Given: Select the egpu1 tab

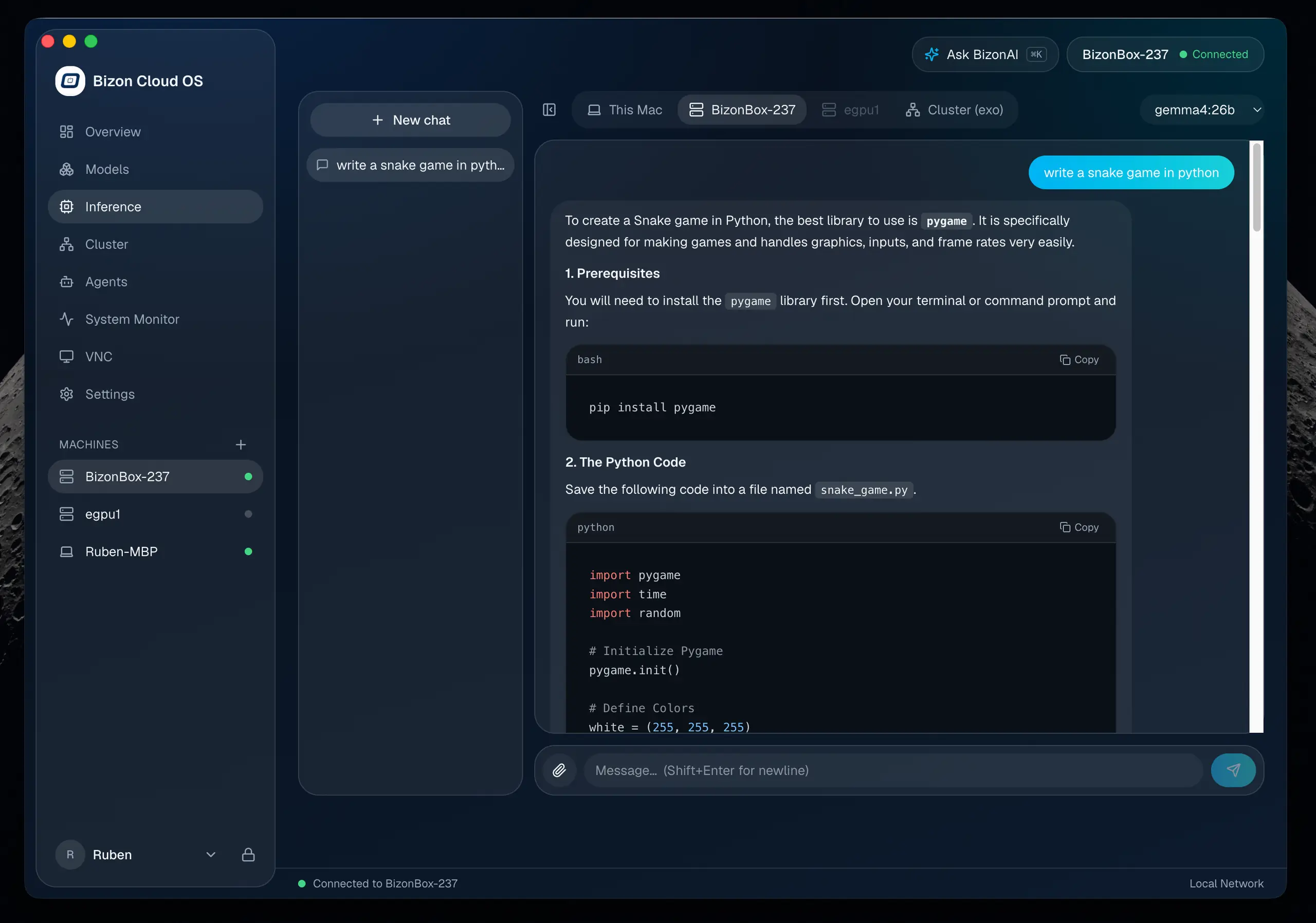Looking at the screenshot, I should point(850,109).
